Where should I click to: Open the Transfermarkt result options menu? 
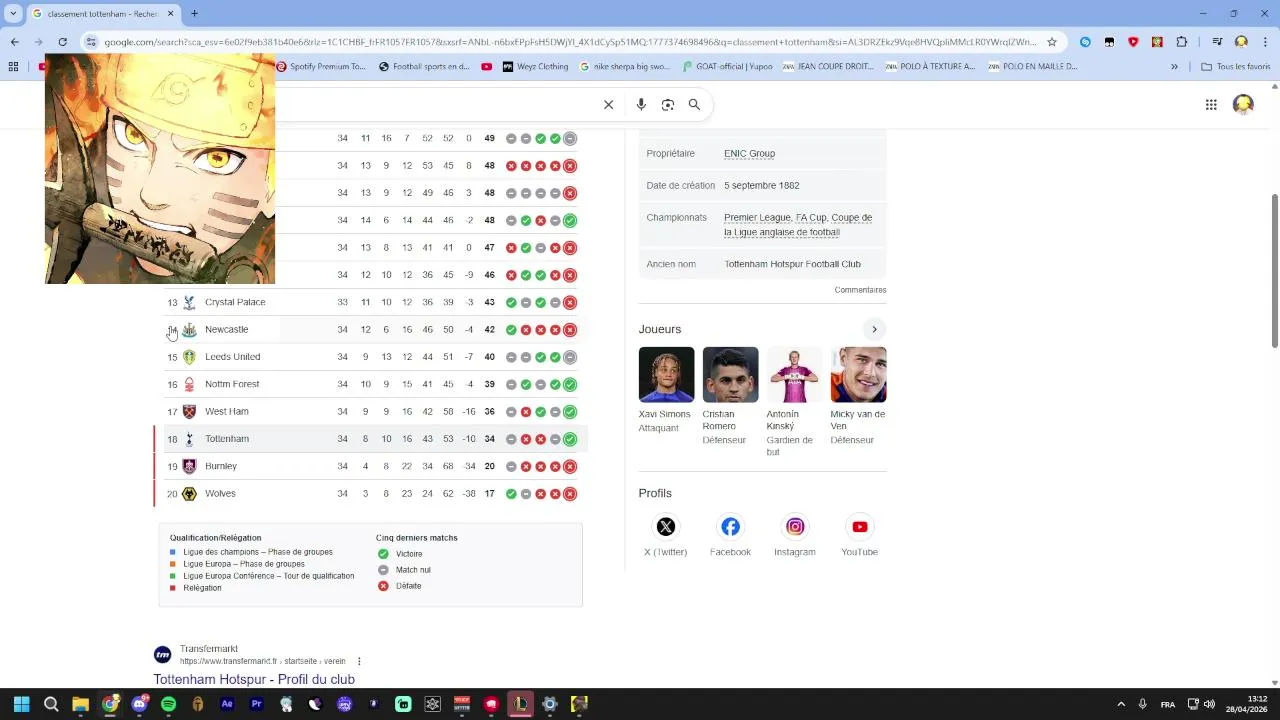pos(359,661)
